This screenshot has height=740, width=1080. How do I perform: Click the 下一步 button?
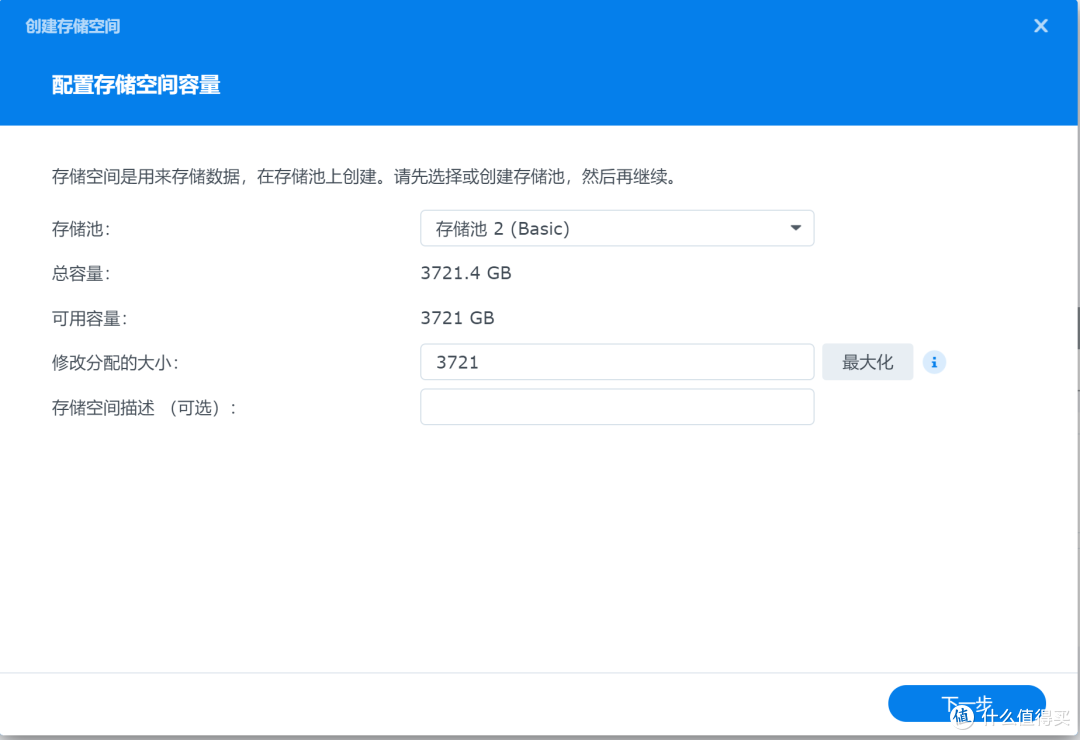[966, 703]
